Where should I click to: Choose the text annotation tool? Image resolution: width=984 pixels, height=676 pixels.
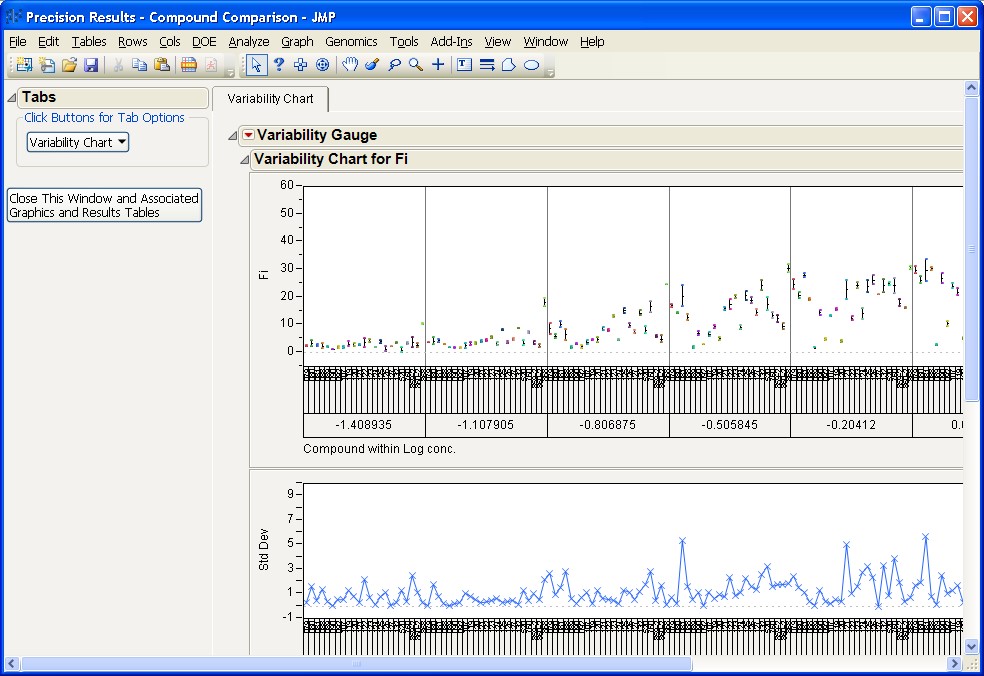tap(464, 65)
